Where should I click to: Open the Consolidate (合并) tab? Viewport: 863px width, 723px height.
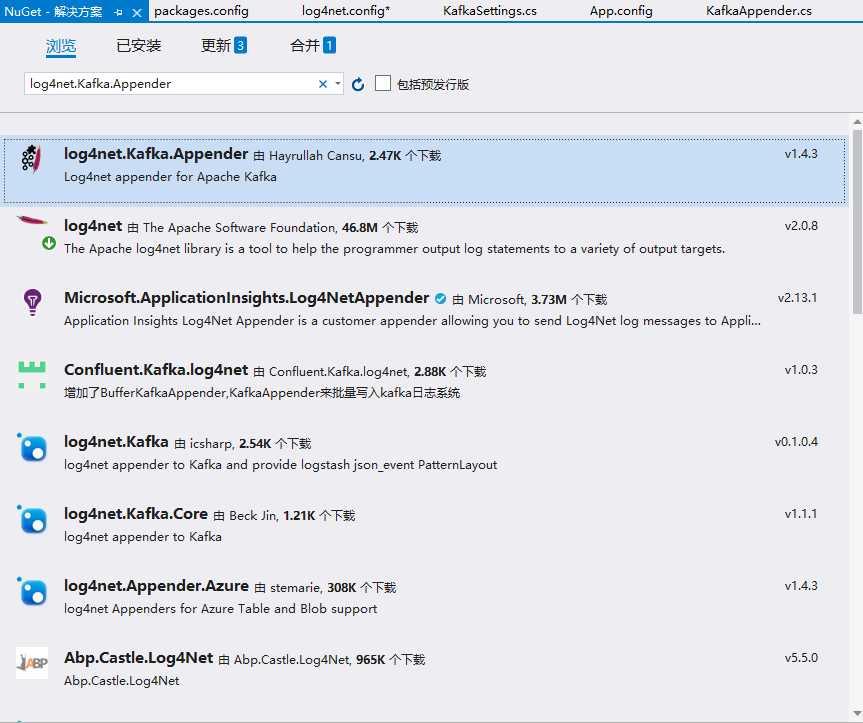point(313,46)
